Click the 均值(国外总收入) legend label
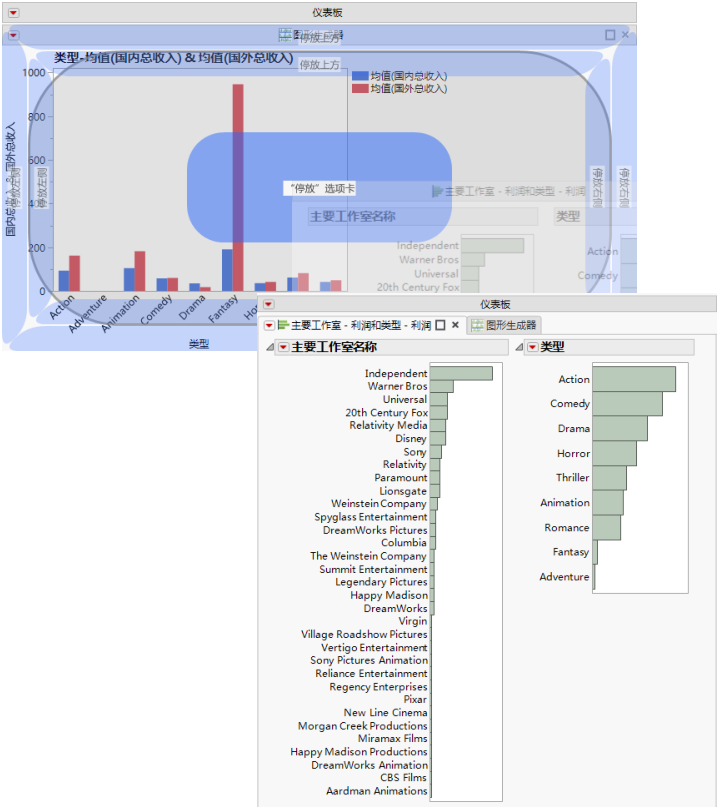The image size is (719, 809). (x=408, y=89)
